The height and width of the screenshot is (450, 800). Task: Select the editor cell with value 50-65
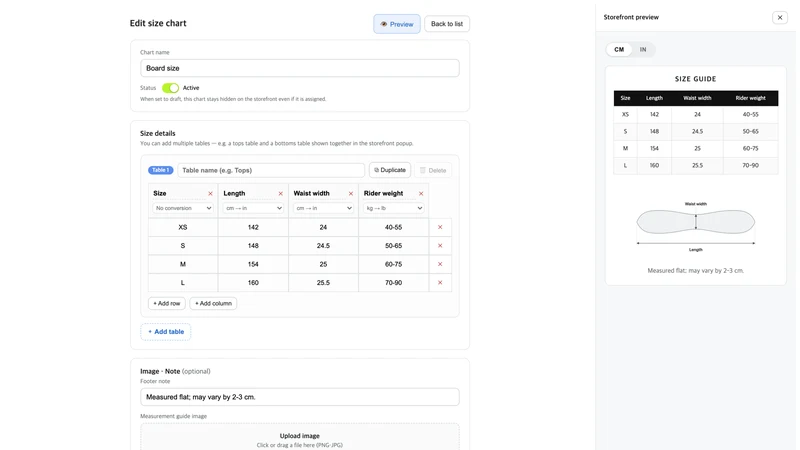click(393, 245)
